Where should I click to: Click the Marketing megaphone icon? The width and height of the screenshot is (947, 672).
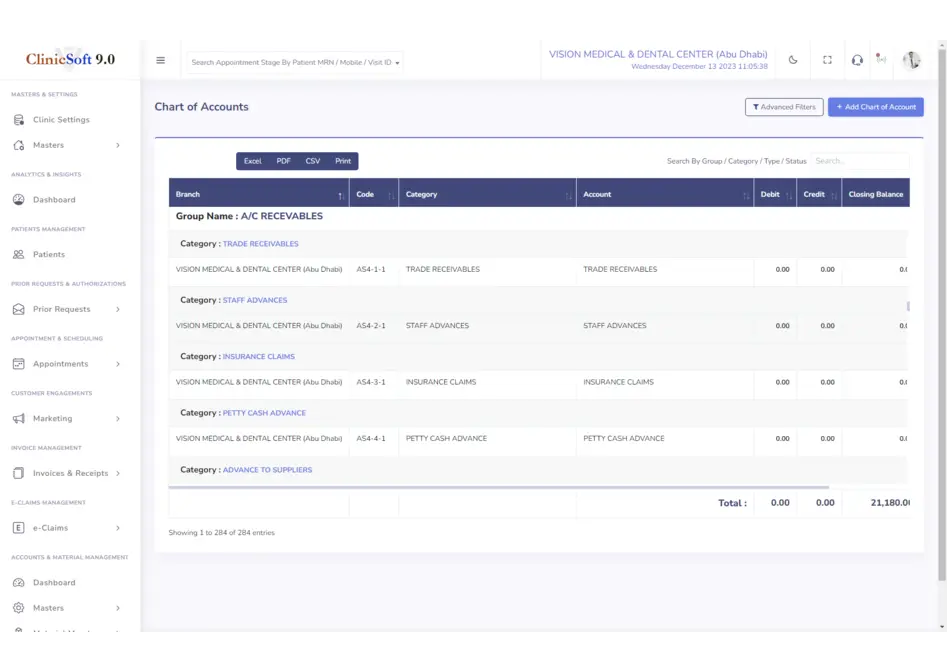point(19,419)
